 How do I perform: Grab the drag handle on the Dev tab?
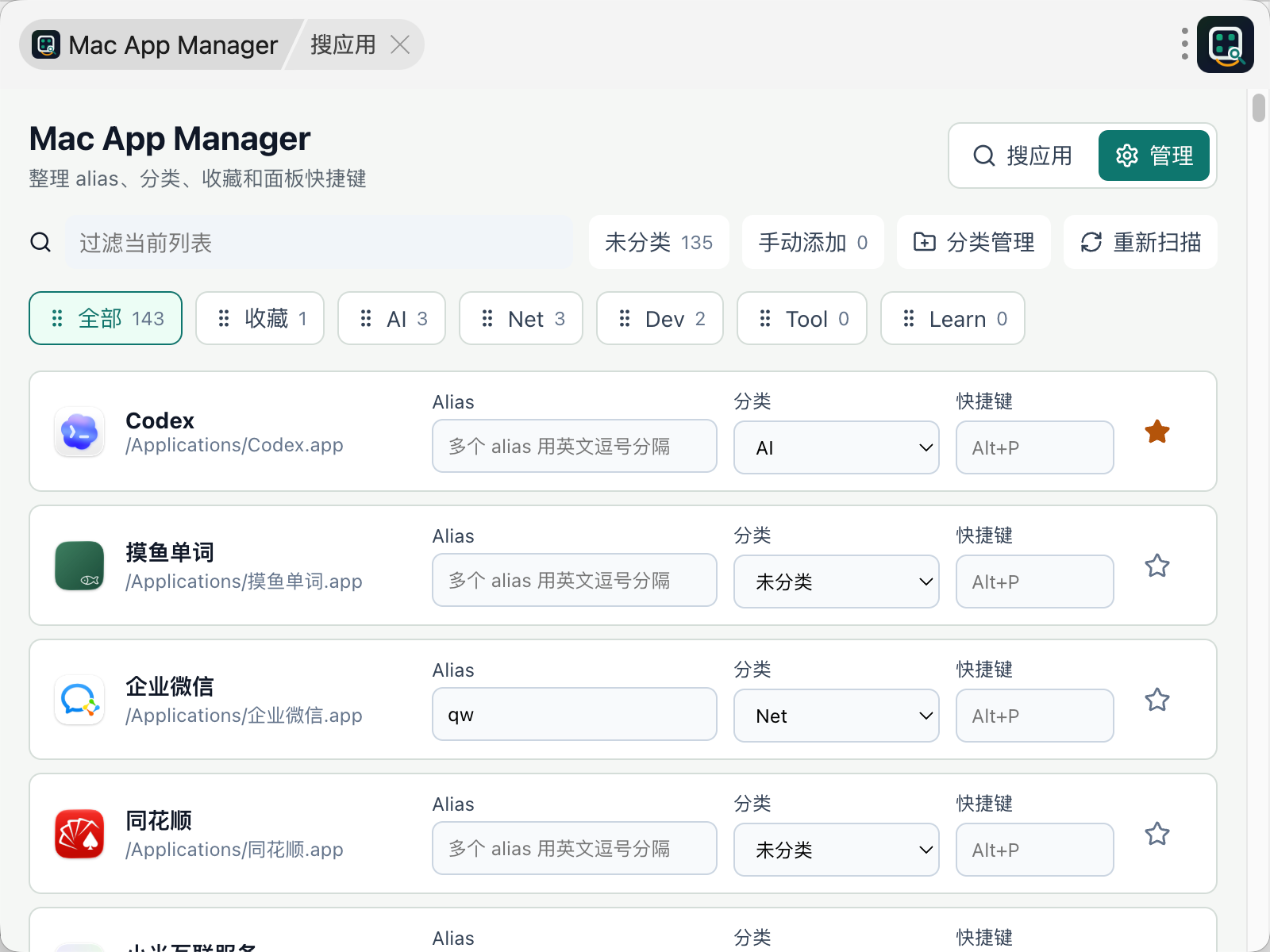(625, 318)
